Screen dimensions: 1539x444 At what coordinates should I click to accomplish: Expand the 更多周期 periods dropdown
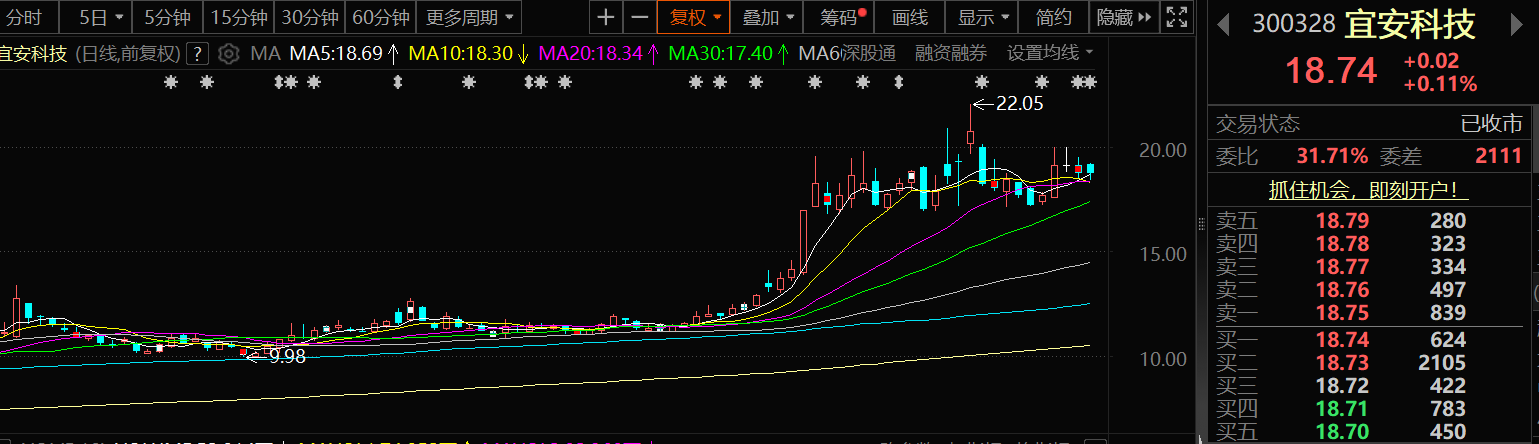pos(469,17)
